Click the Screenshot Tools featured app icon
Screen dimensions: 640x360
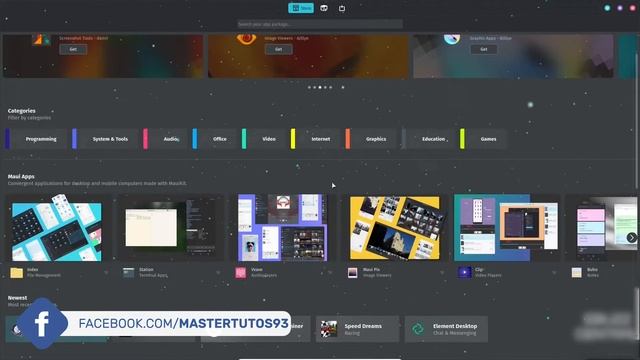[41, 40]
